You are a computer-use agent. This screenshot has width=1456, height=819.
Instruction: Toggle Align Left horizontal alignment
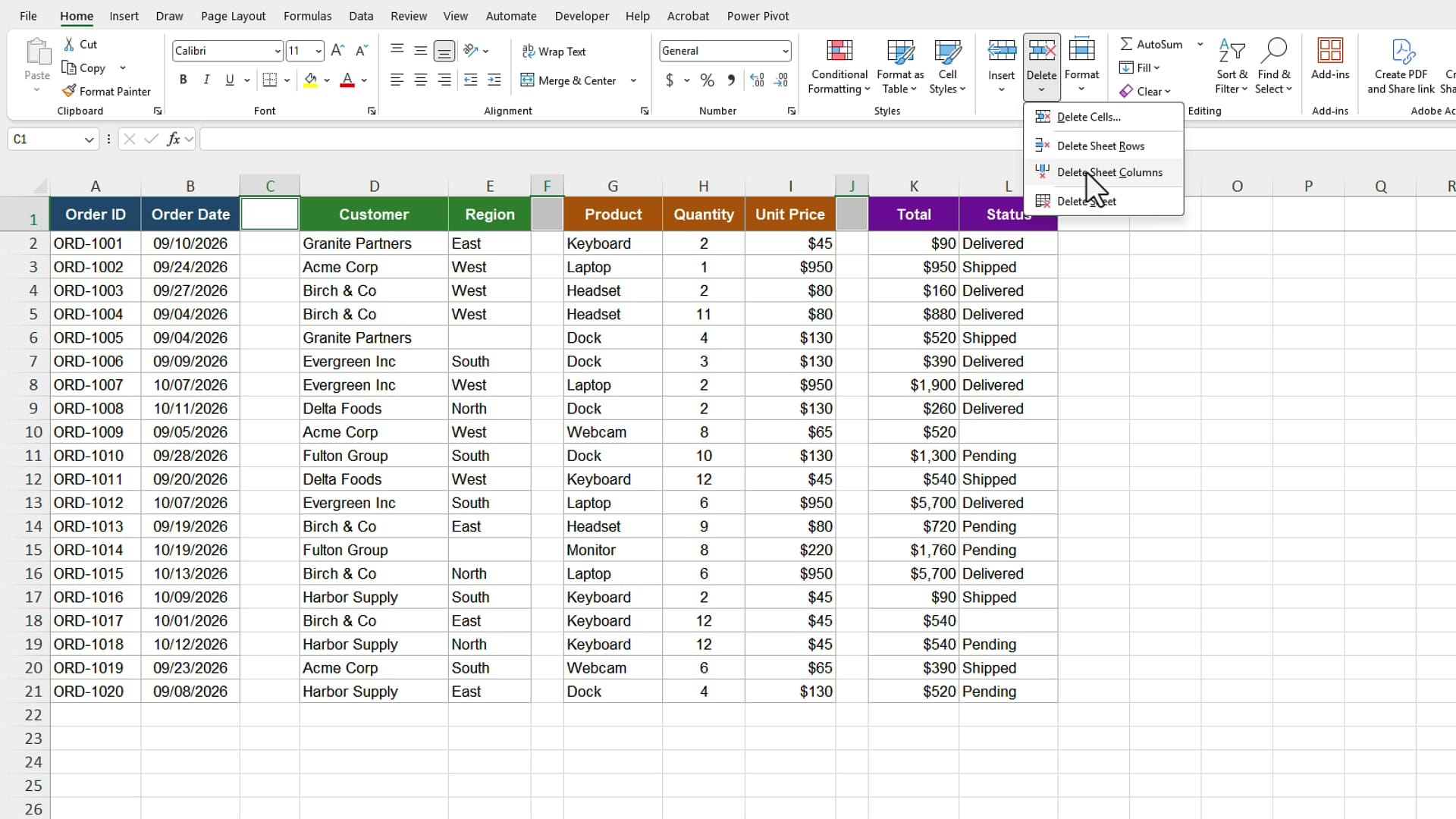pyautogui.click(x=397, y=80)
